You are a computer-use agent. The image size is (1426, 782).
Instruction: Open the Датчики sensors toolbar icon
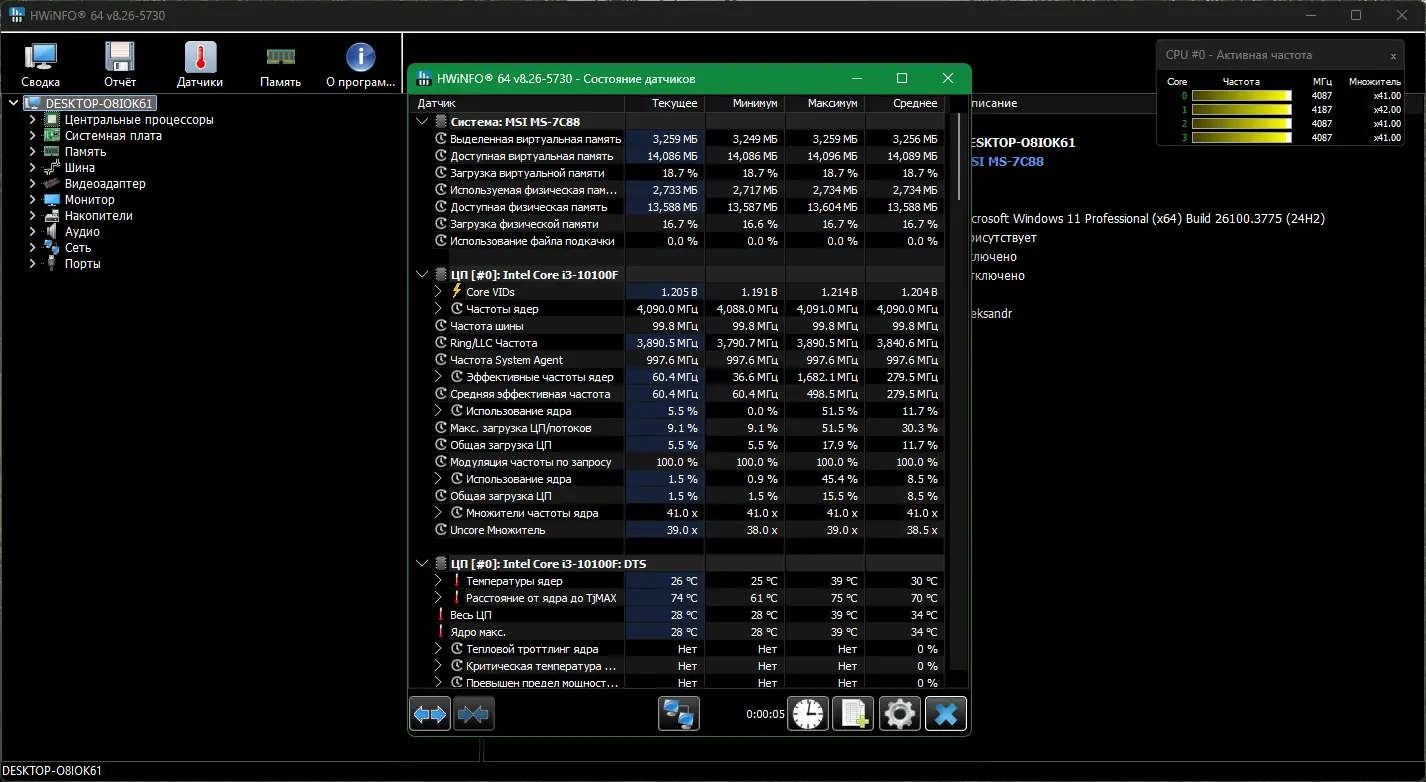[200, 65]
